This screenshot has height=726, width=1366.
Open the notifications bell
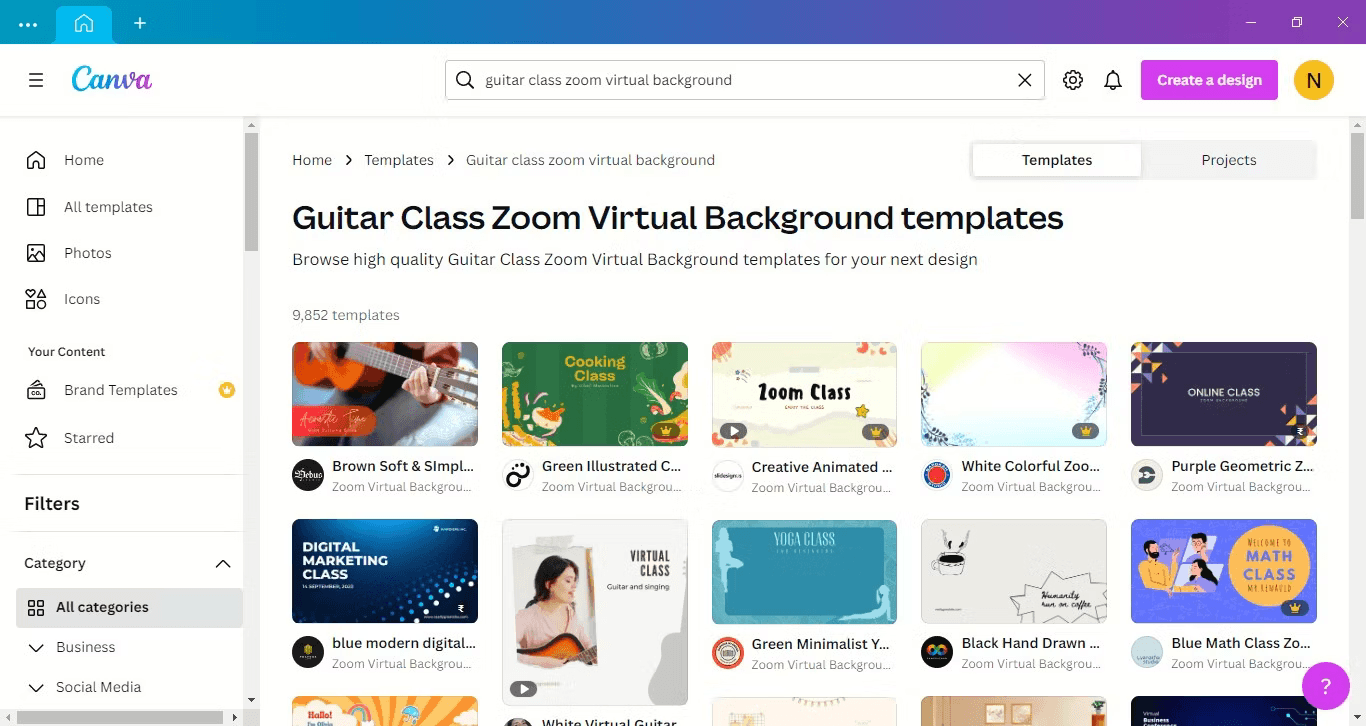tap(1113, 80)
